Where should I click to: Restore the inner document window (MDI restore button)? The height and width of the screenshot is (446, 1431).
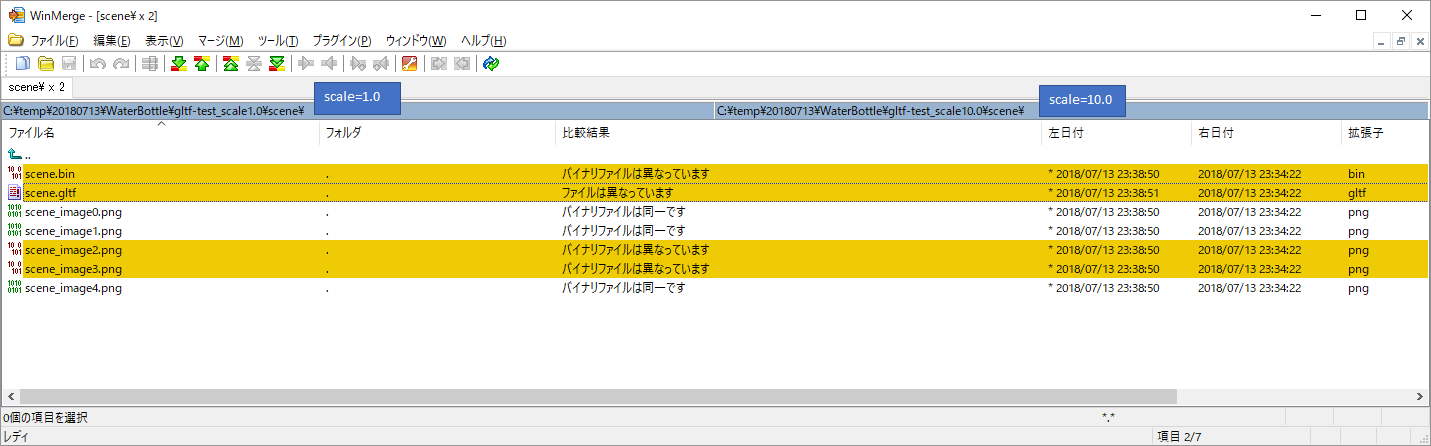point(1401,41)
